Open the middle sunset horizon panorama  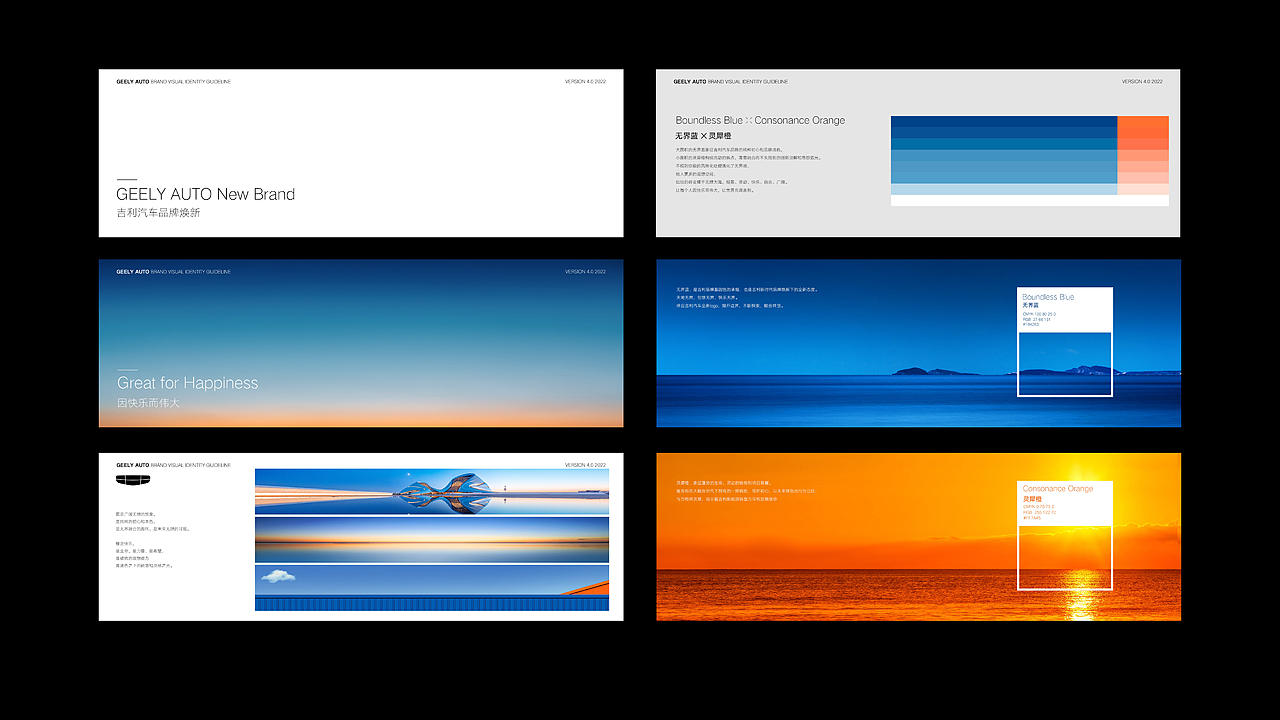pyautogui.click(x=432, y=539)
